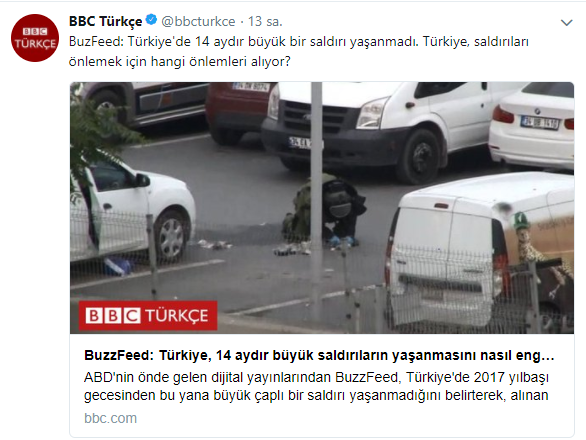
Task: Open the BBC Türkçe profile avatar
Action: coord(35,38)
